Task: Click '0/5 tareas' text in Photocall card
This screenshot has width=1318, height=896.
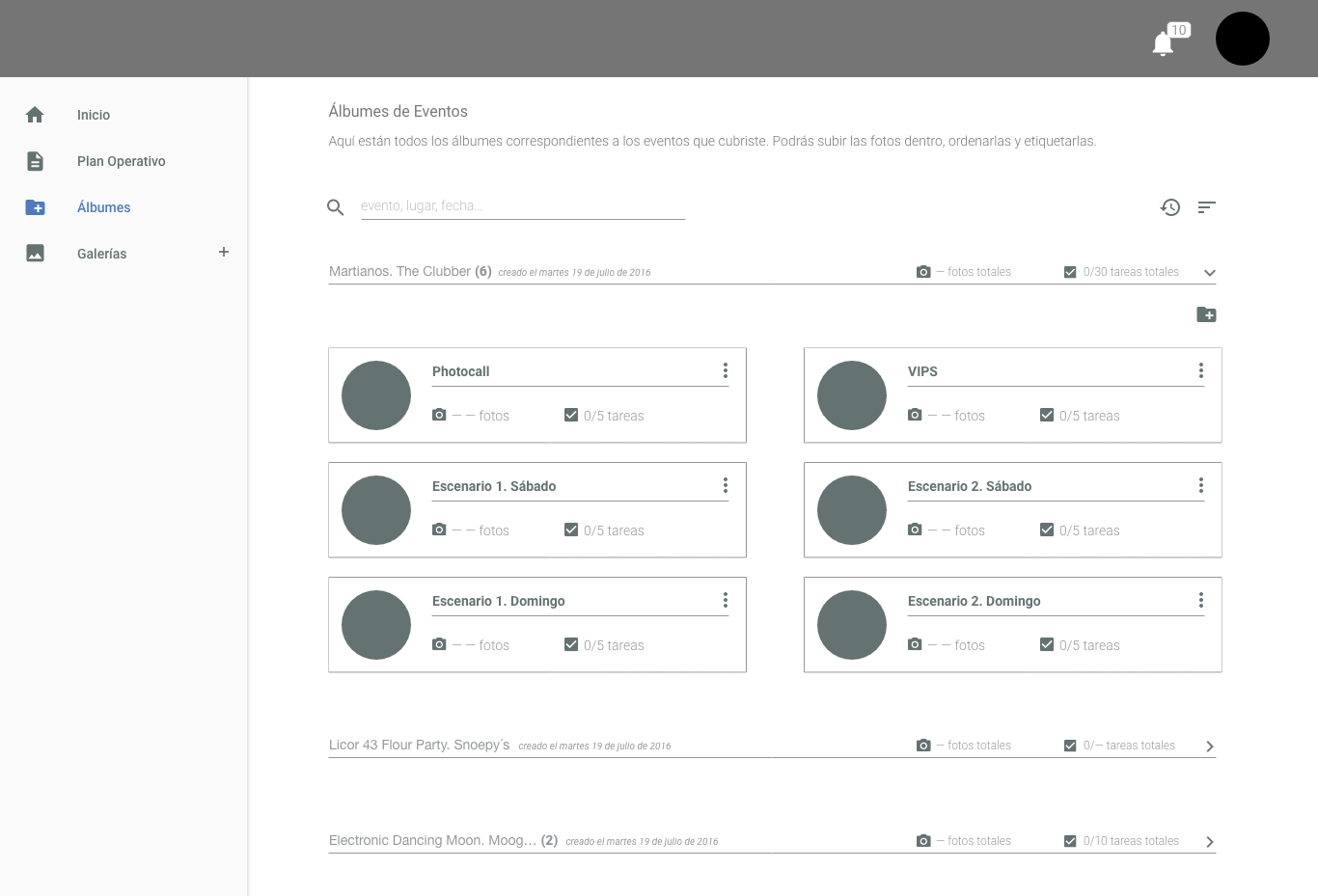Action: [614, 416]
